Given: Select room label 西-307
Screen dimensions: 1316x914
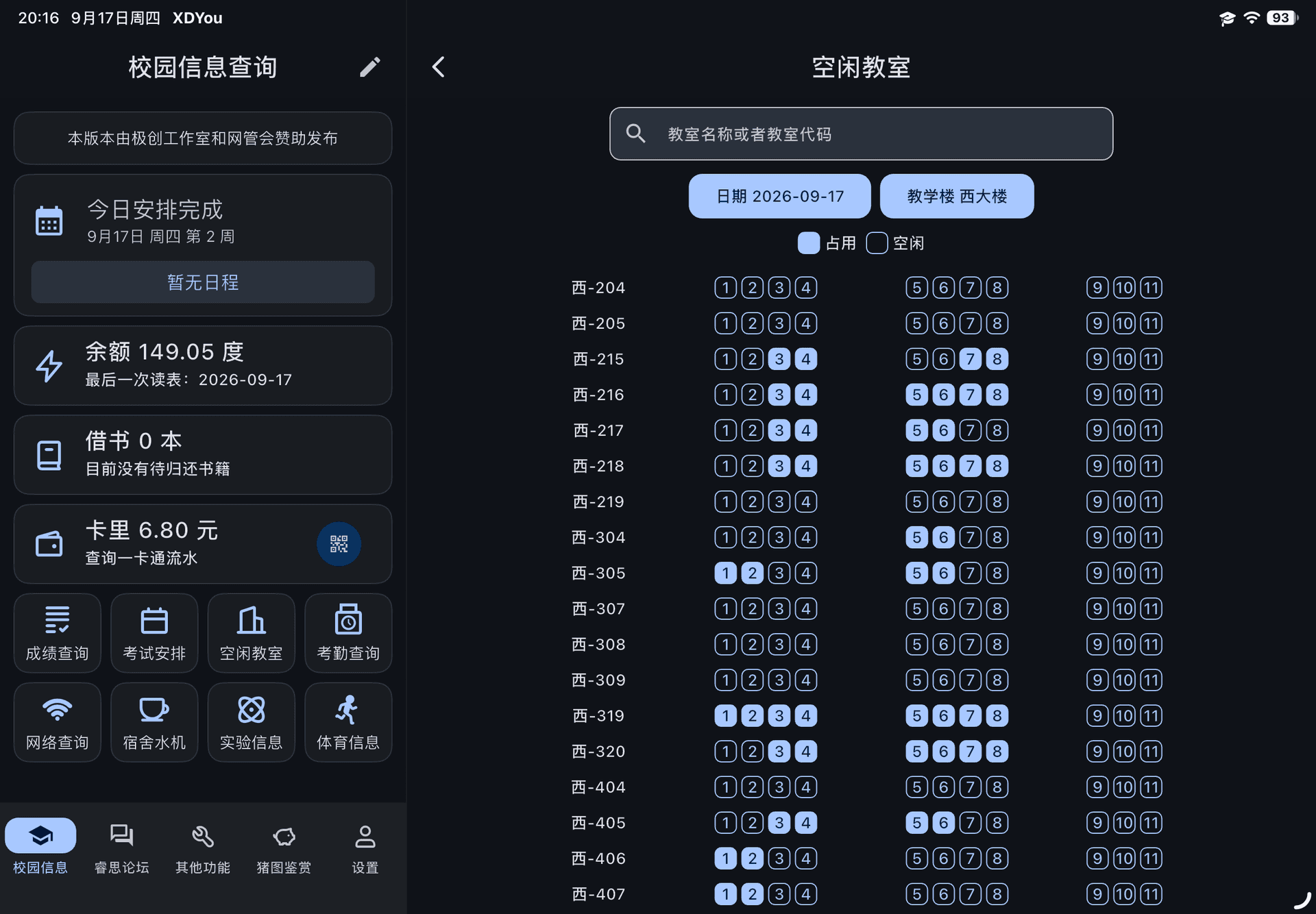Looking at the screenshot, I should click(598, 608).
